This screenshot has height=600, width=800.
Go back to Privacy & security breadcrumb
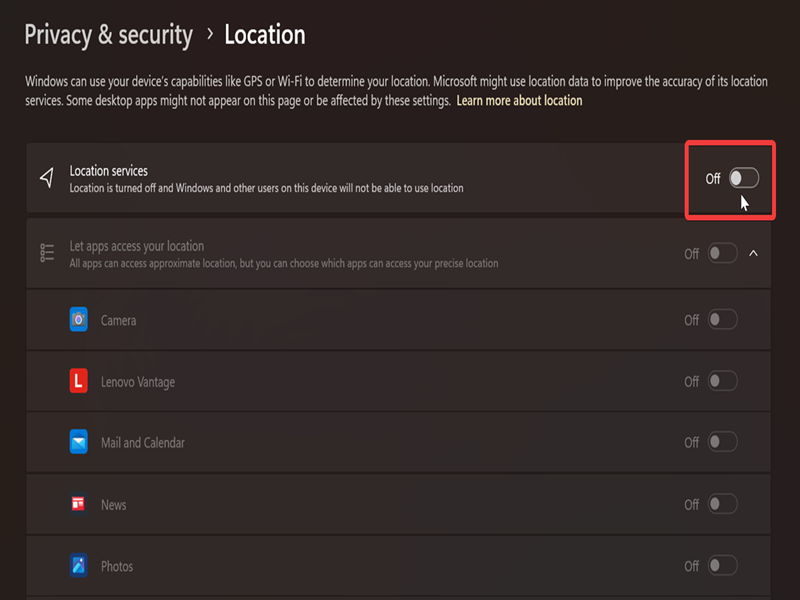tap(109, 35)
